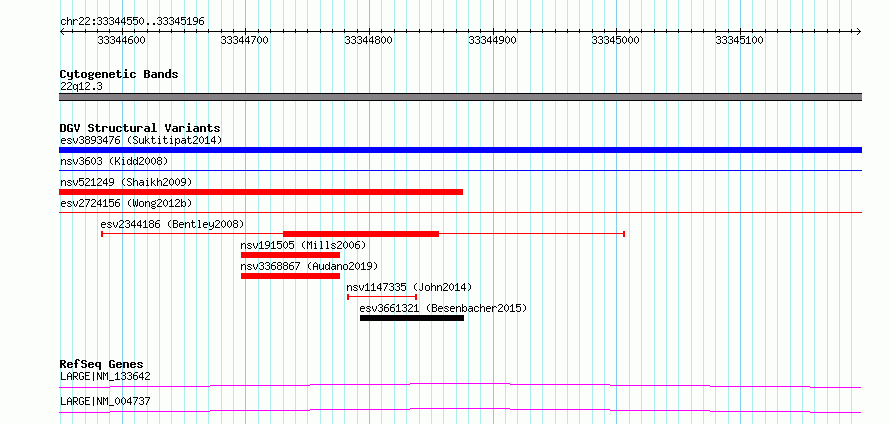Click the 33344800 ruler position label
The width and height of the screenshot is (890, 424).
[x=368, y=40]
